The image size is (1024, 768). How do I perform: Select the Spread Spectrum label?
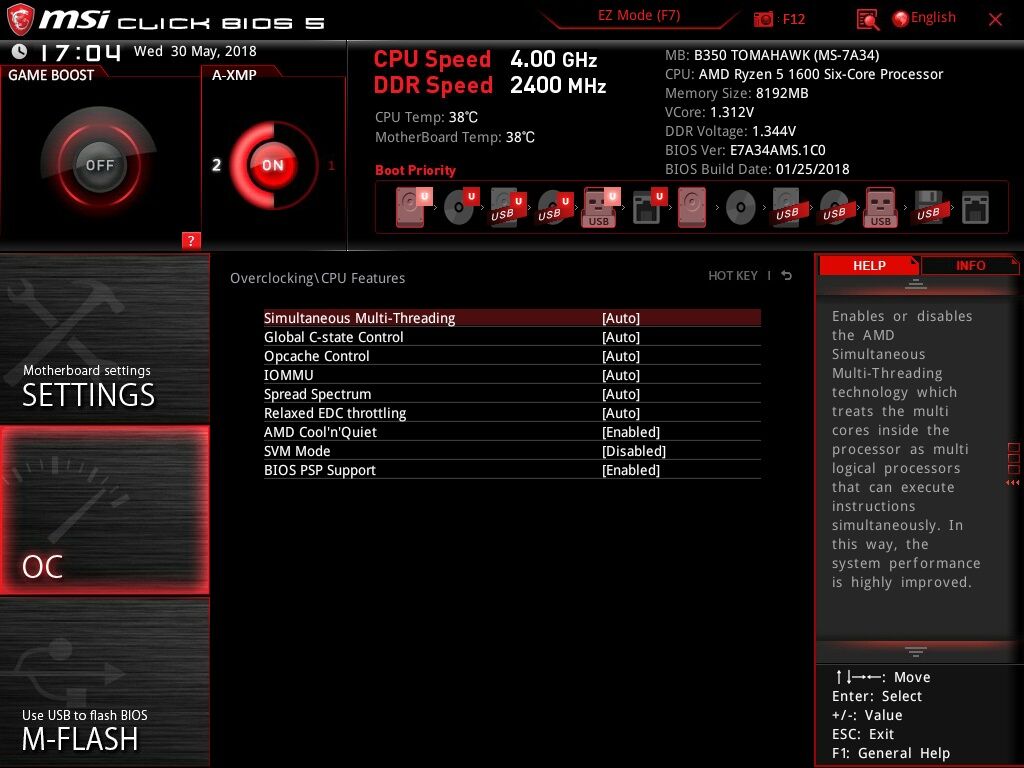[317, 394]
